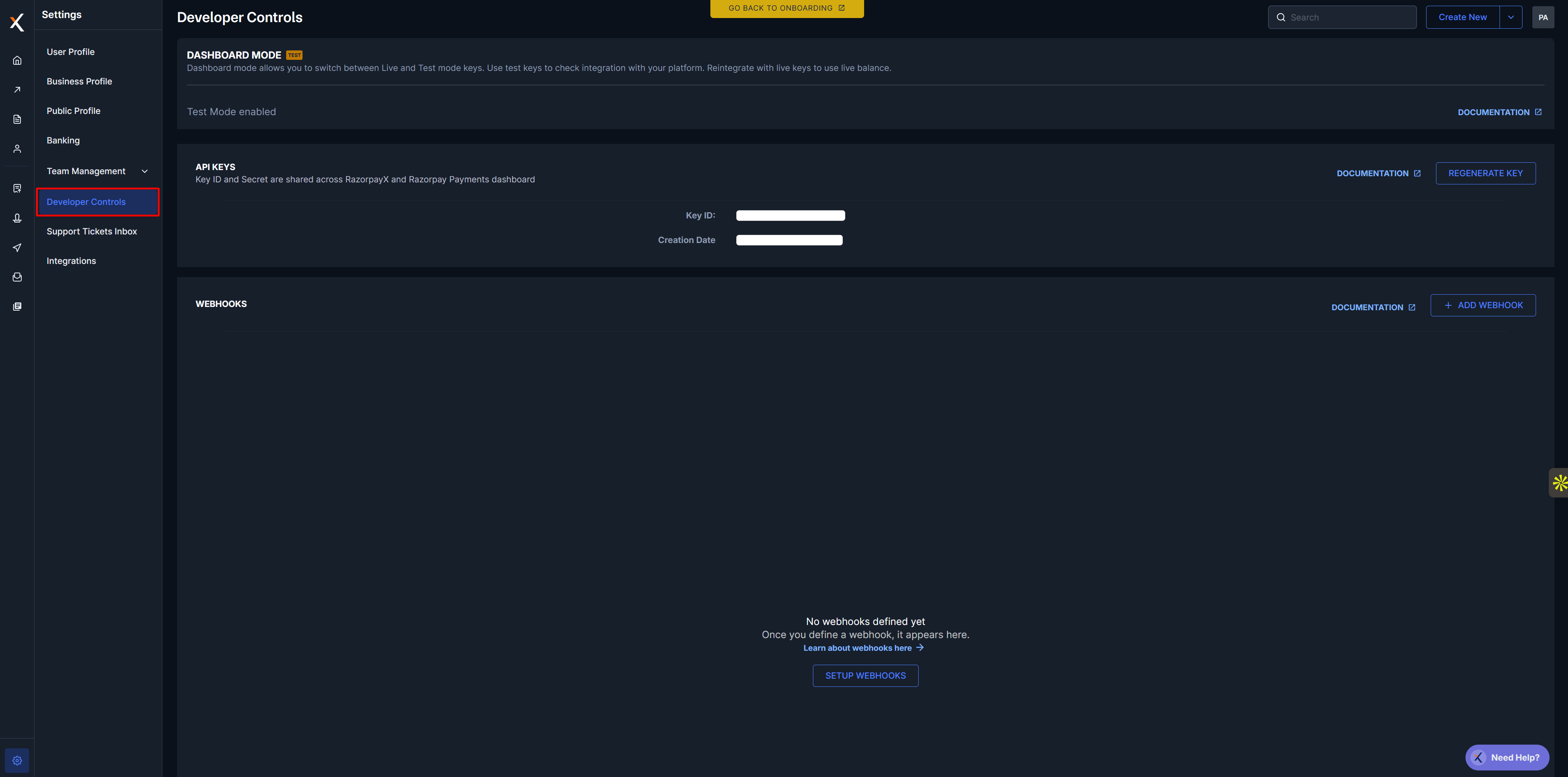Click the yellow asterisk side widget
The image size is (1568, 777).
coord(1559,483)
